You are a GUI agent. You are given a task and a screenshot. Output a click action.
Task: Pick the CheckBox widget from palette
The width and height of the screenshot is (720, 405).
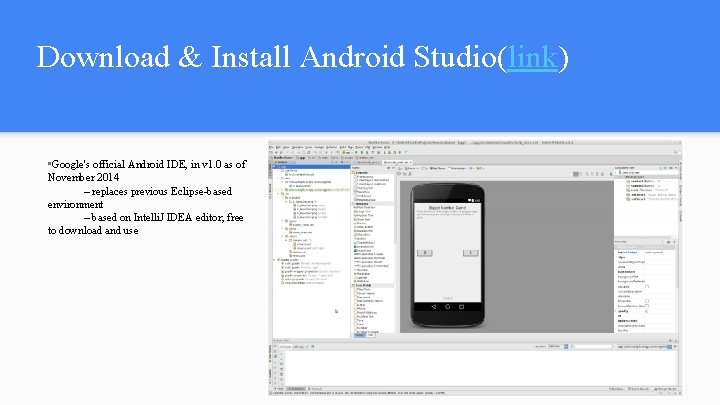click(362, 235)
